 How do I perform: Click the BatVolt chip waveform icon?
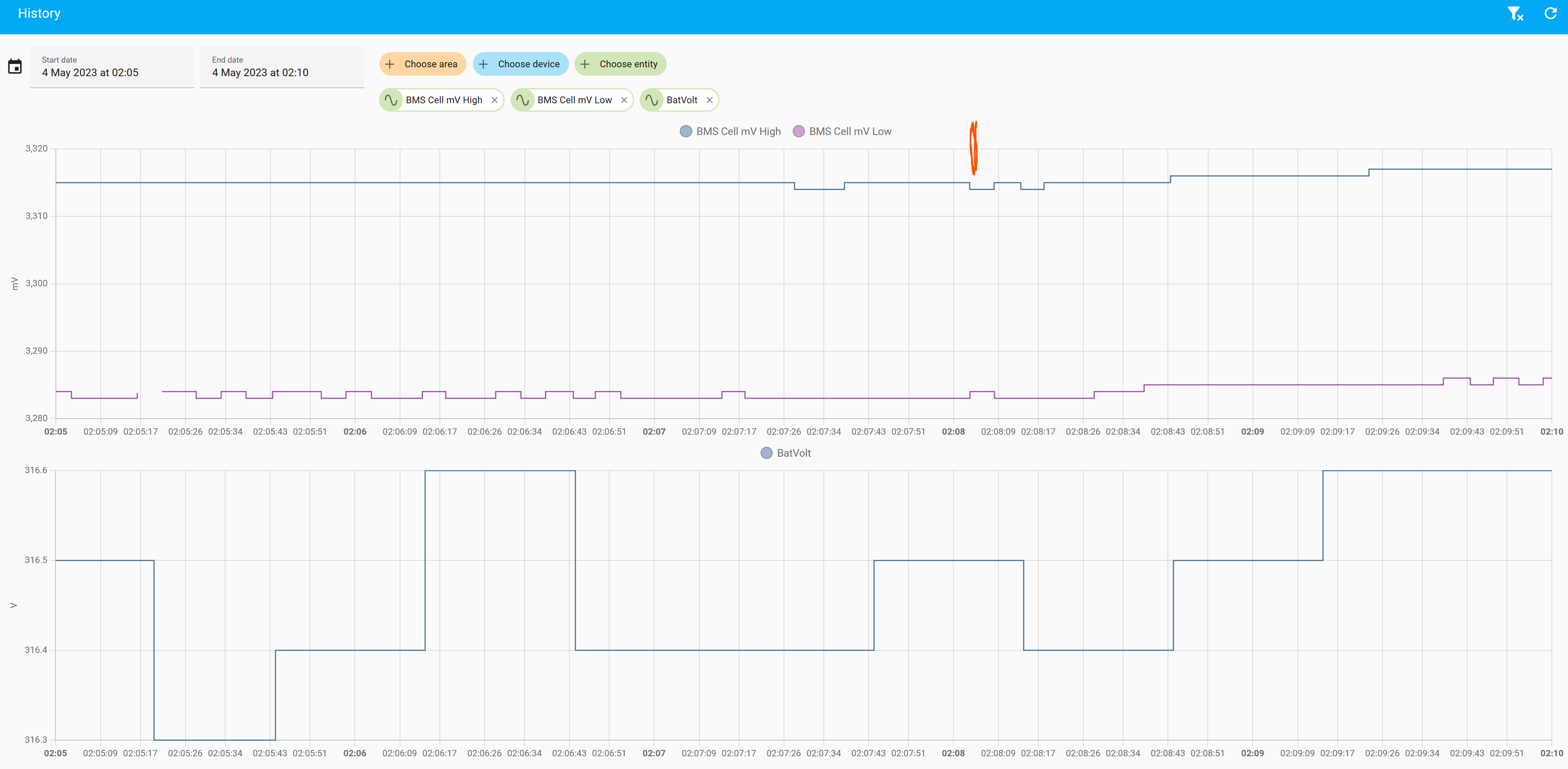651,100
